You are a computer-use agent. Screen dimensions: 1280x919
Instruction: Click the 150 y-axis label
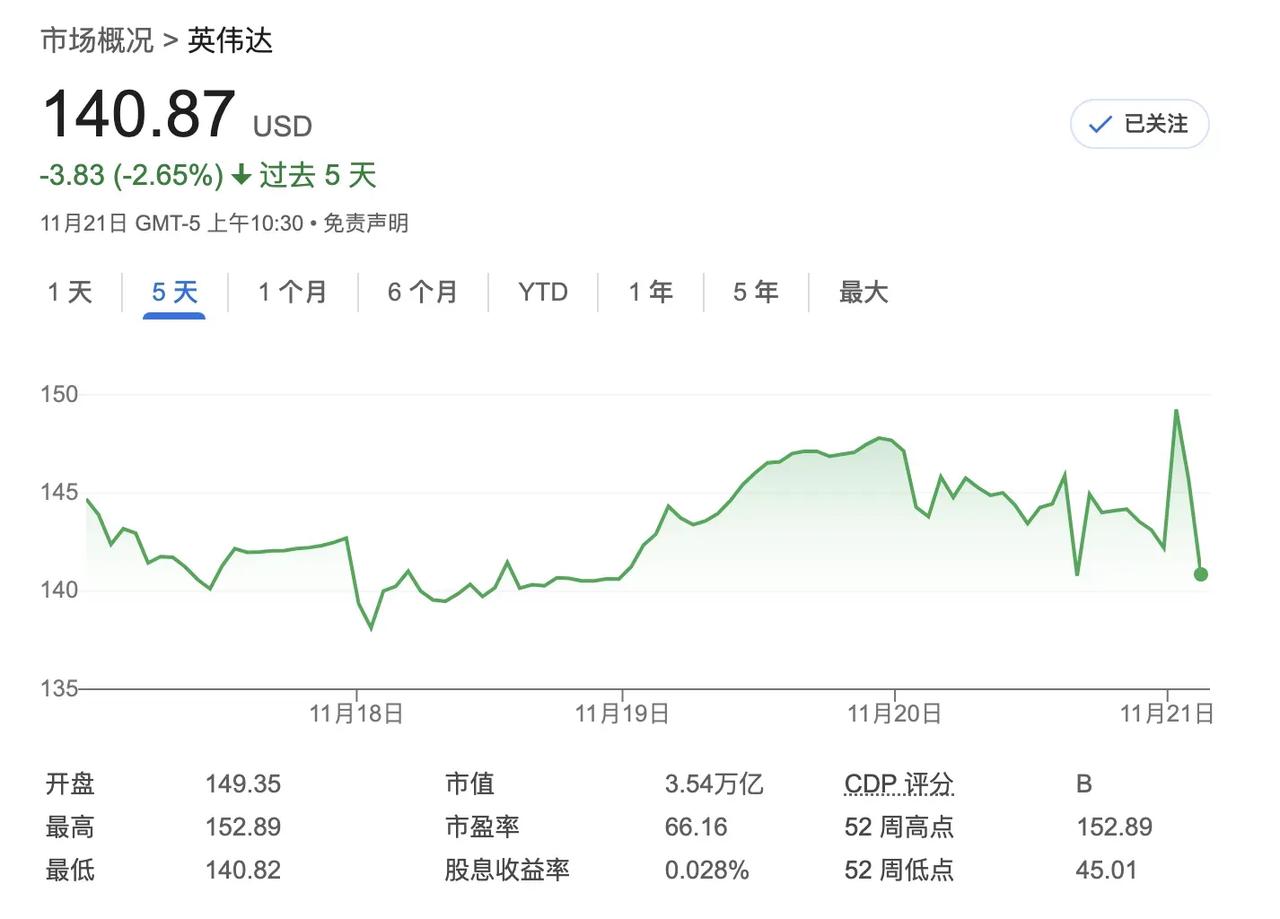59,394
